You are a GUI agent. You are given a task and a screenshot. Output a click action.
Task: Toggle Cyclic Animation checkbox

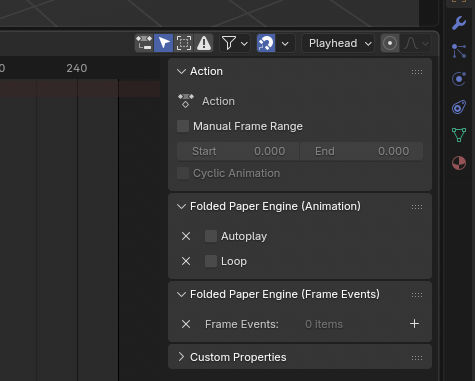[183, 173]
